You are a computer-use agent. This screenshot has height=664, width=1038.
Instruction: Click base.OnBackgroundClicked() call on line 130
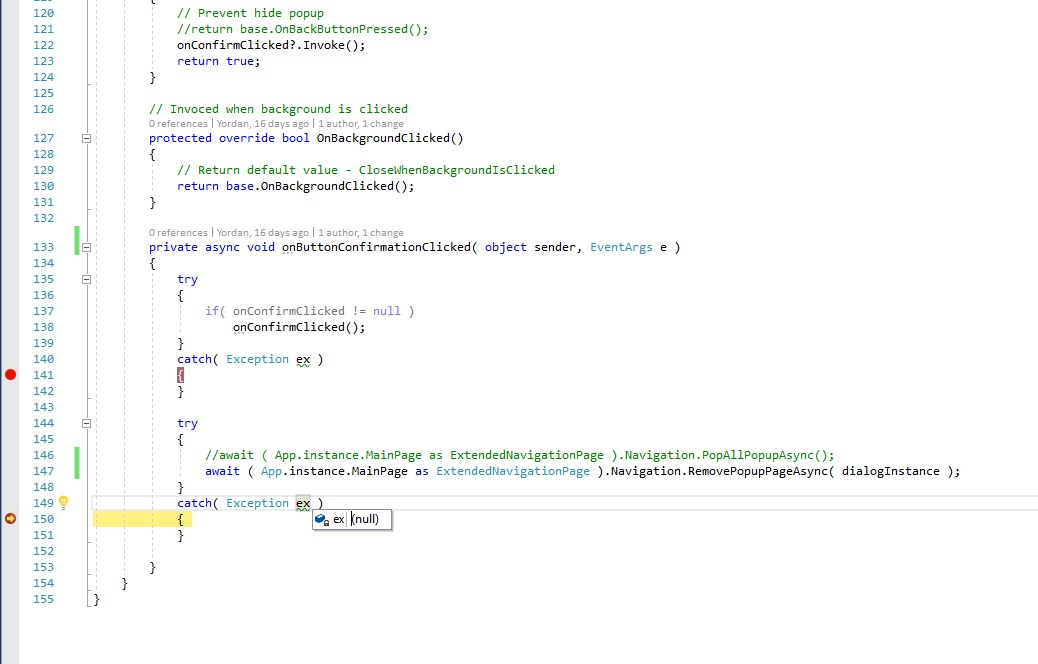[320, 186]
